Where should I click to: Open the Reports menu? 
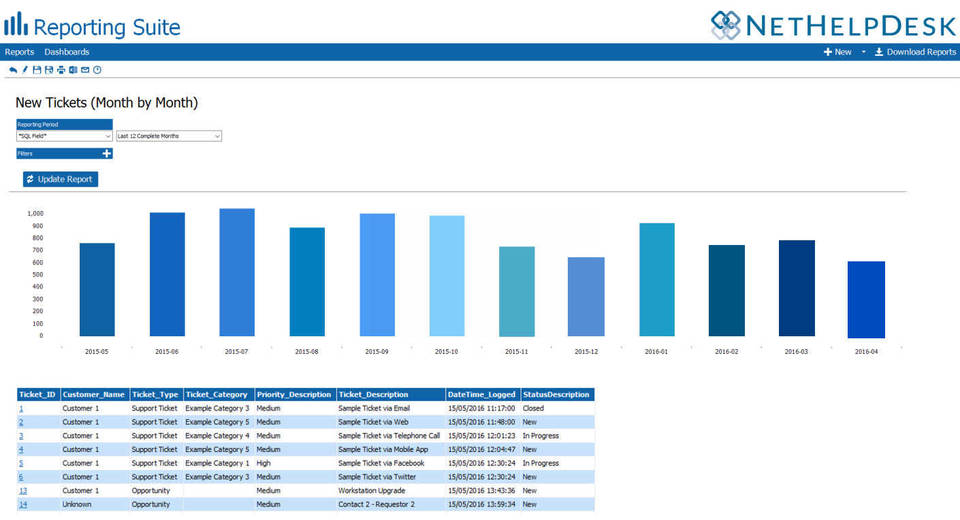click(x=19, y=52)
